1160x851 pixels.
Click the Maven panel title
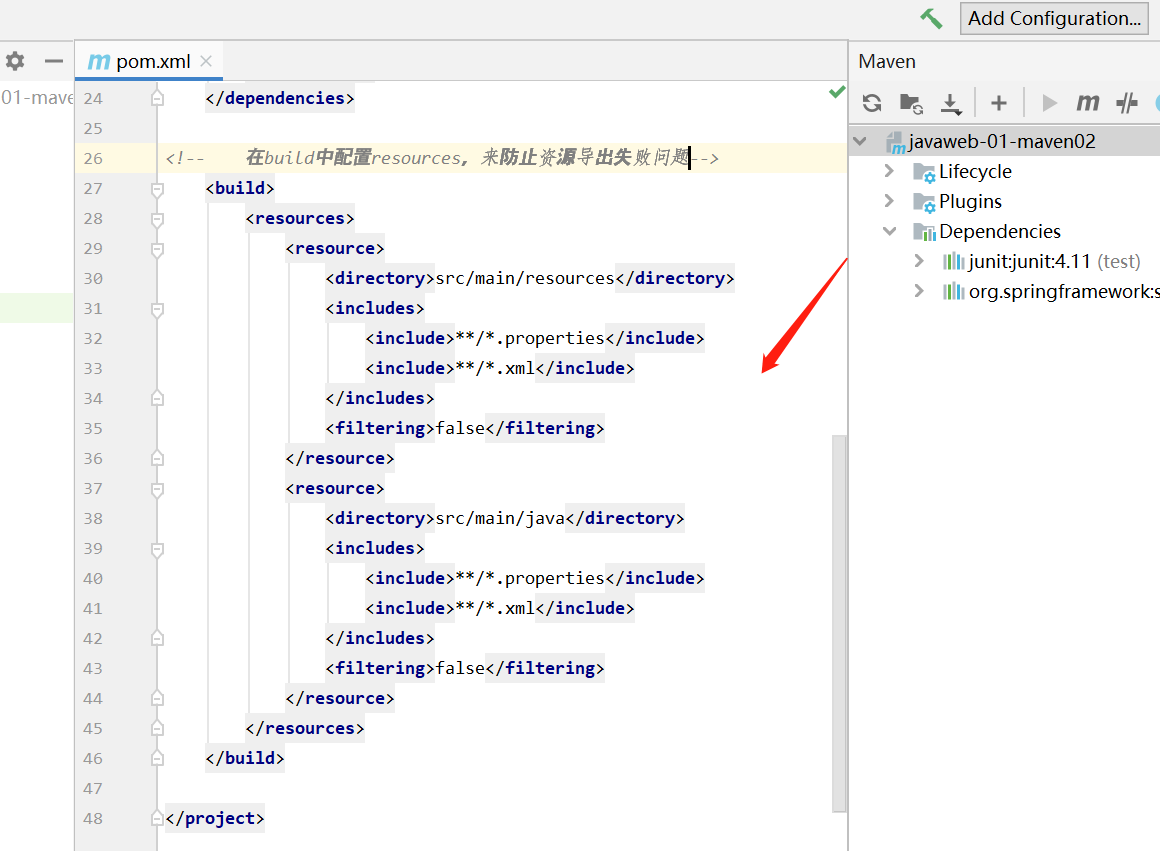point(887,61)
